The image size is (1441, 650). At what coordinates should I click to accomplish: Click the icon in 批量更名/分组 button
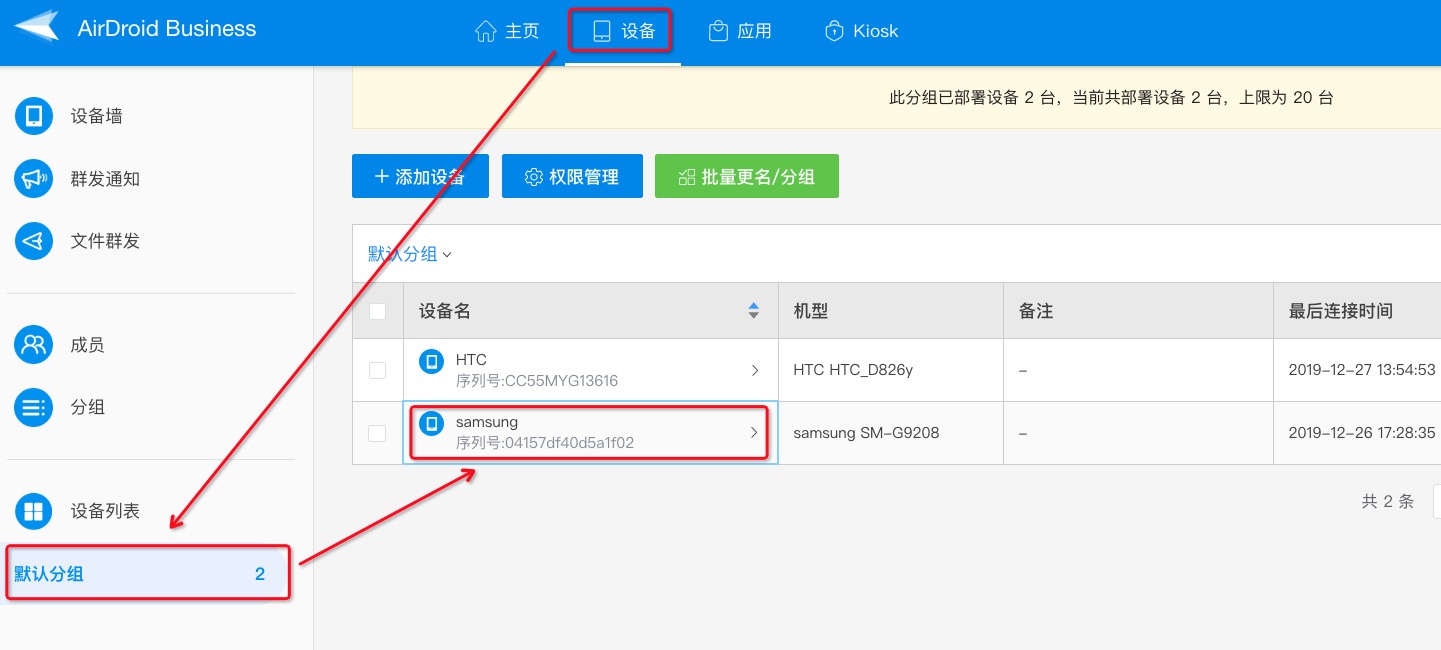click(x=686, y=177)
